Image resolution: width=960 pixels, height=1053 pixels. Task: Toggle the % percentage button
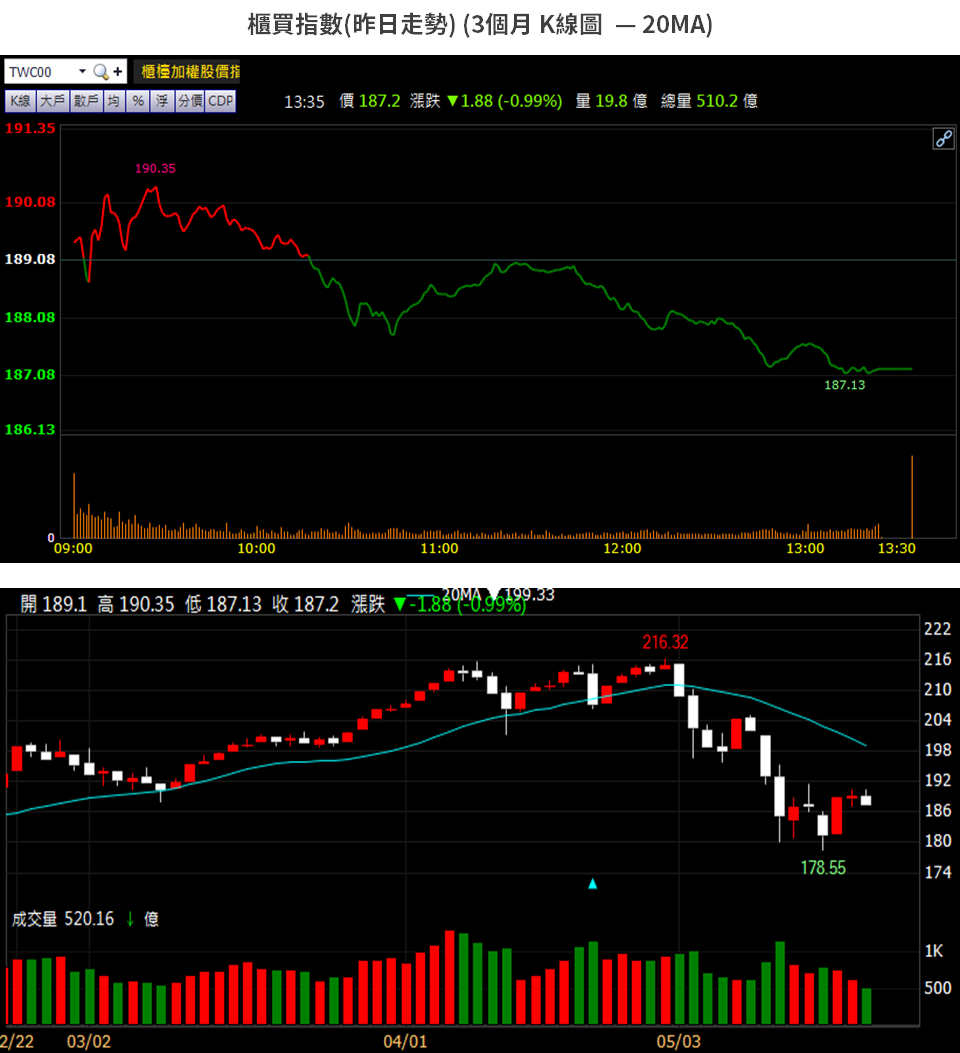pos(138,101)
